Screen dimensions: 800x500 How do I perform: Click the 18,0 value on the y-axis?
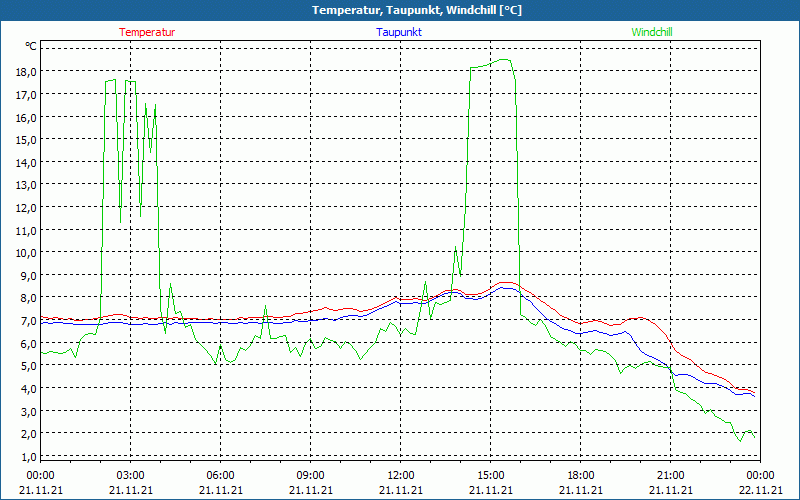point(26,71)
